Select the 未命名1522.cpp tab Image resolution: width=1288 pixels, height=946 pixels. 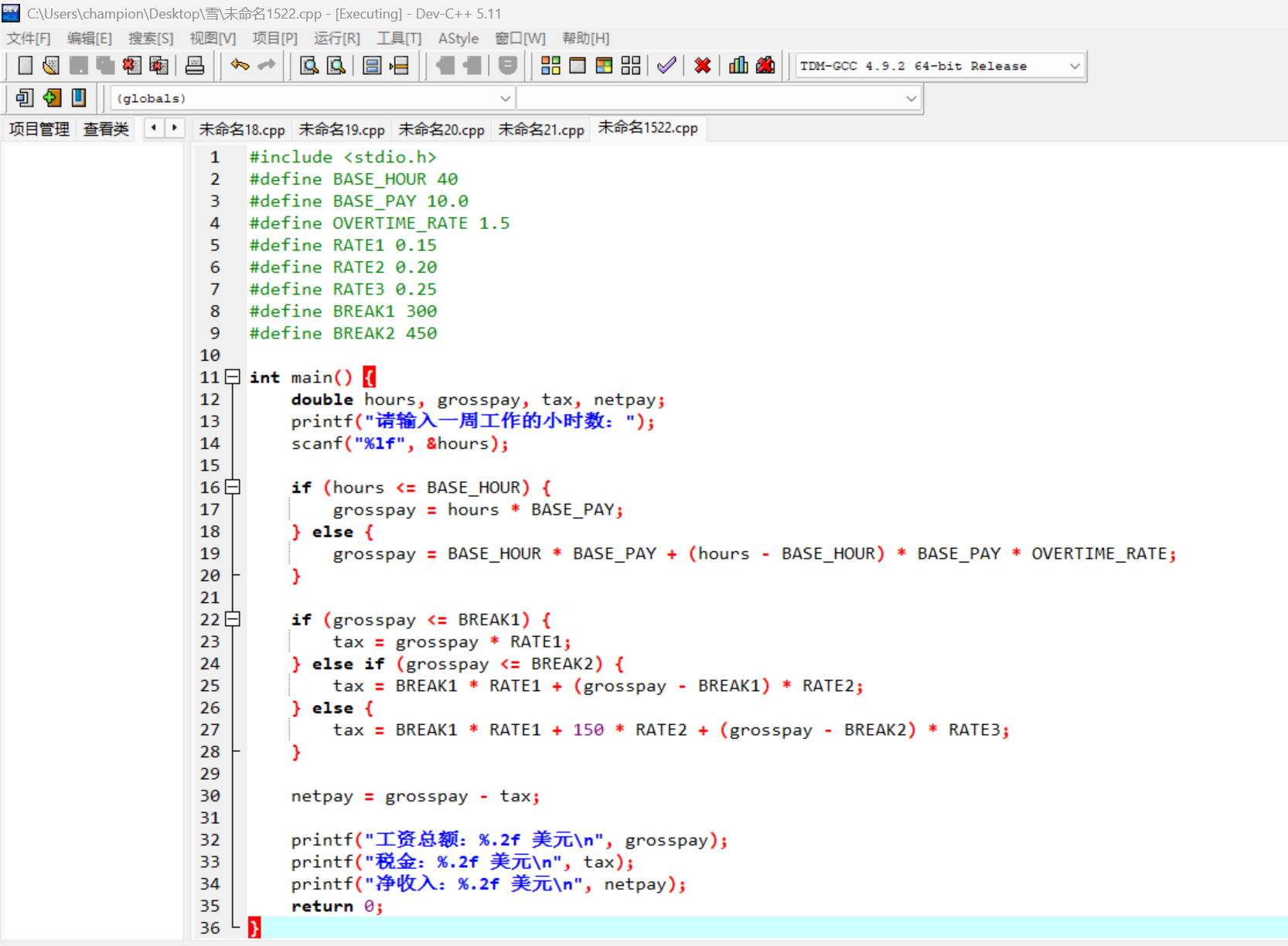(648, 128)
